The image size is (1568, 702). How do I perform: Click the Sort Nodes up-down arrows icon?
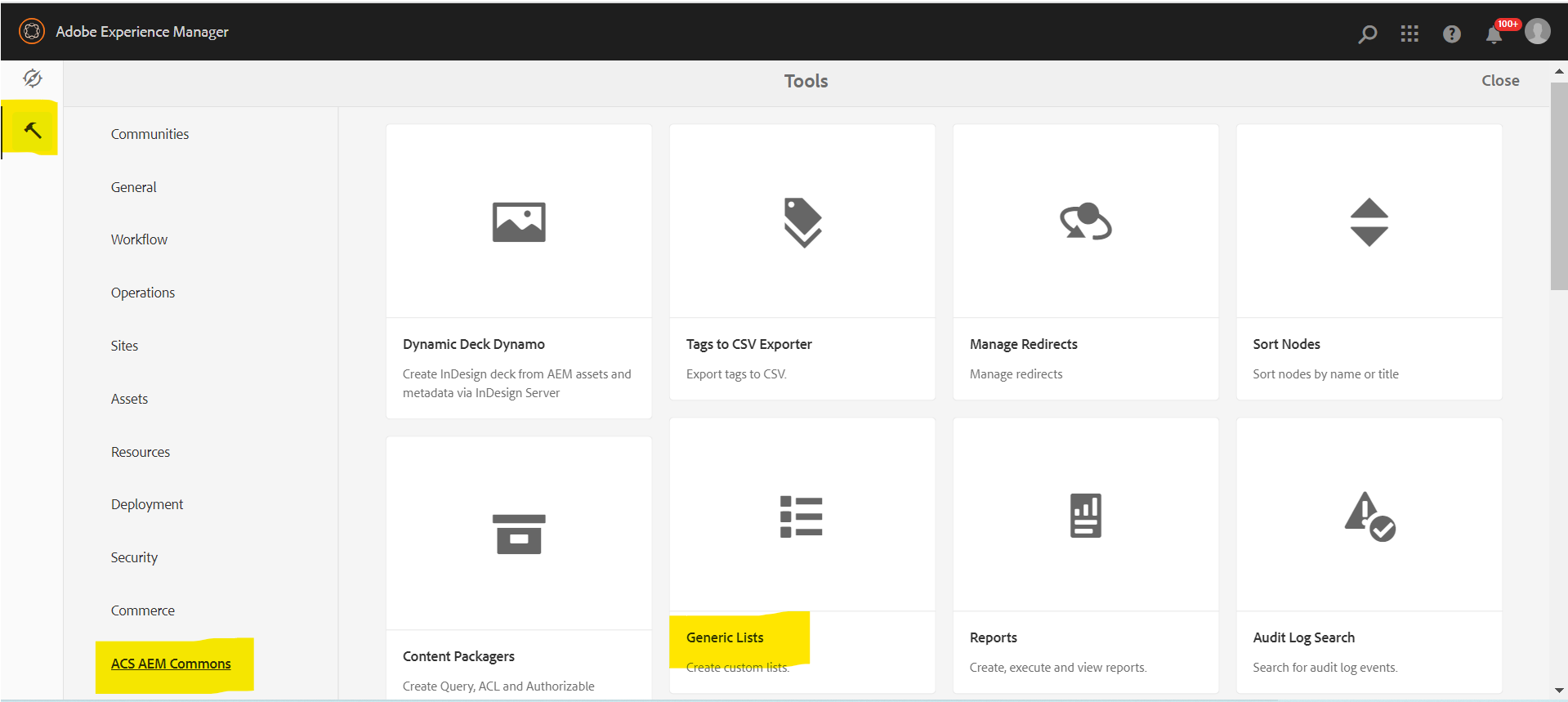1369,222
